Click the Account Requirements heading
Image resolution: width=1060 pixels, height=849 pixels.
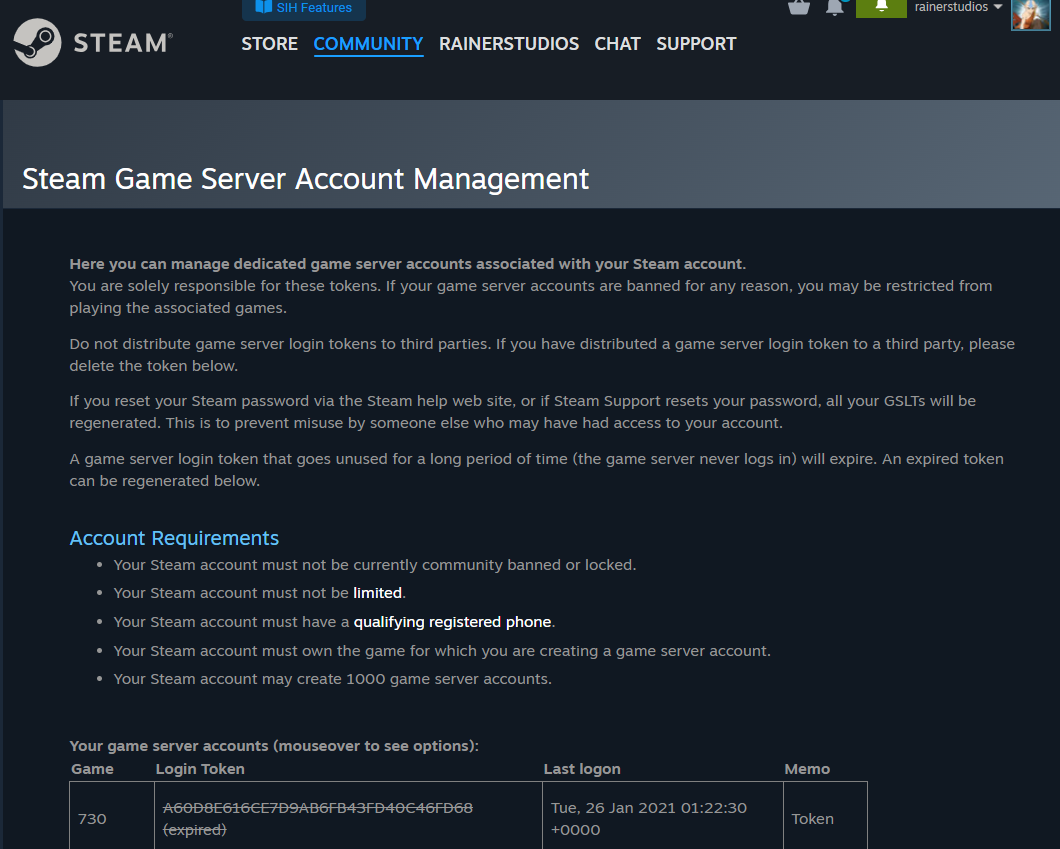(x=174, y=538)
